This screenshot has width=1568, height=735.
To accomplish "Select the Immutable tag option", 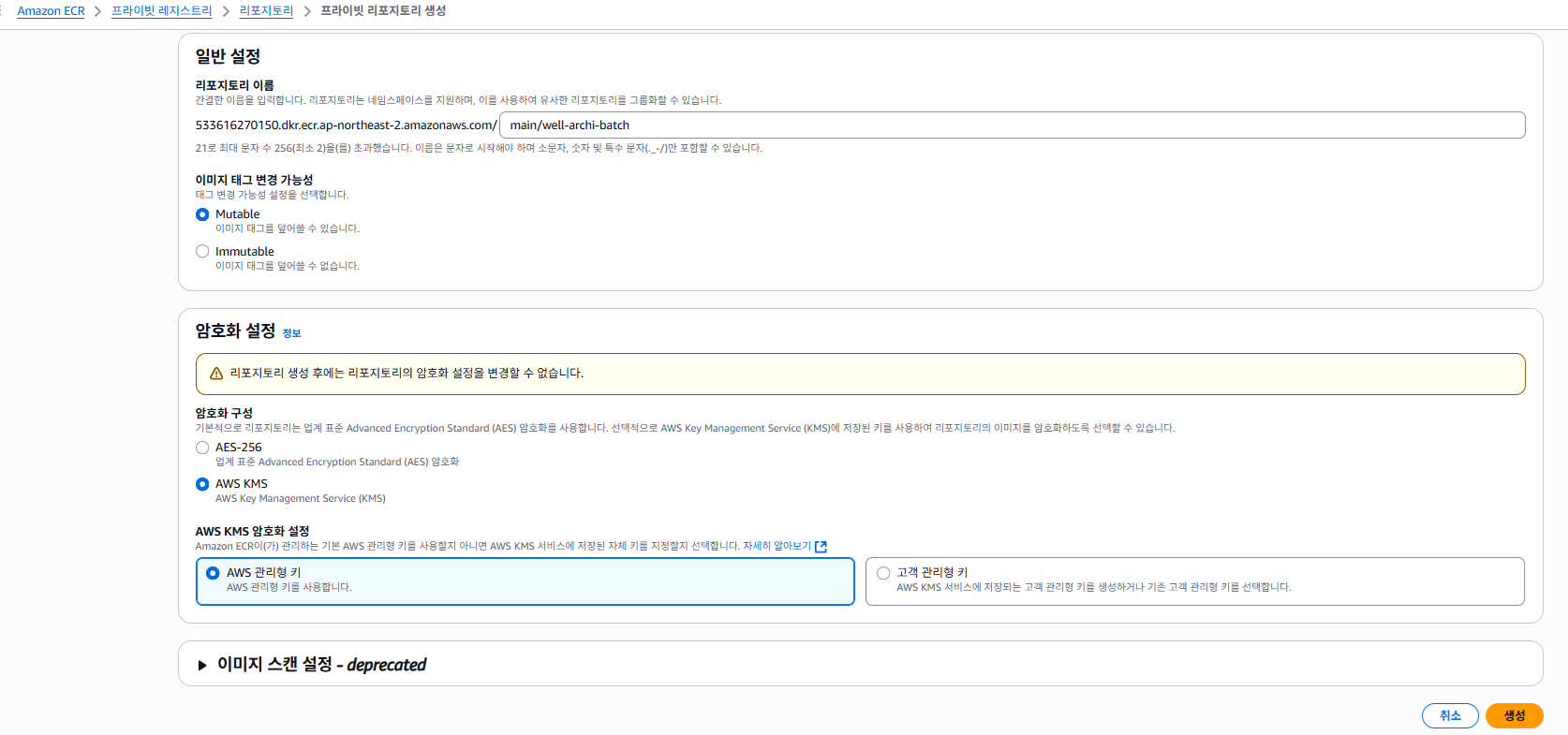I will 202,251.
